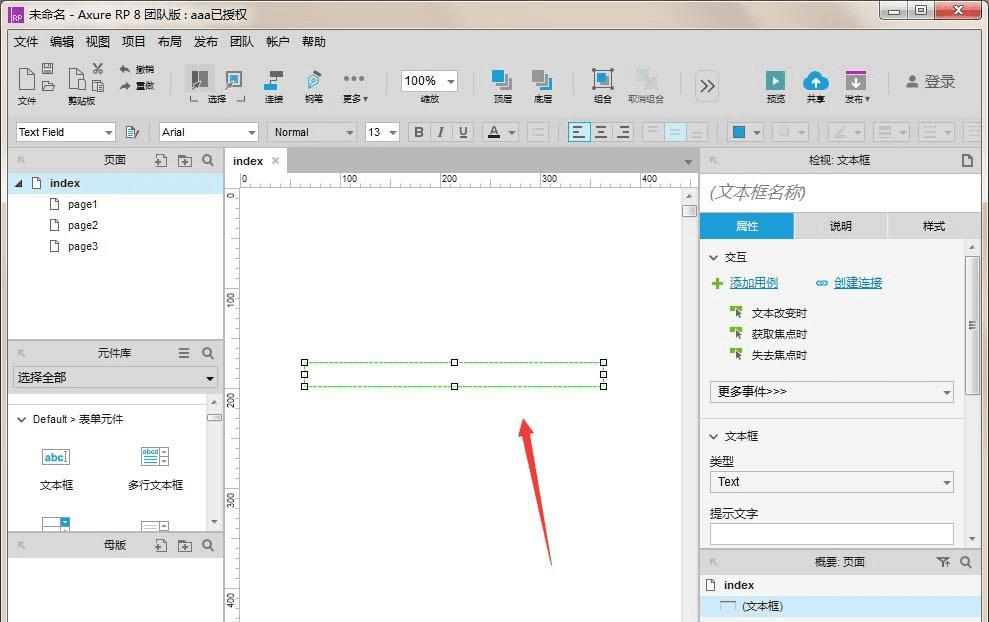Viewport: 989px width, 622px height.
Task: Open the 项目 menu
Action: pyautogui.click(x=134, y=42)
